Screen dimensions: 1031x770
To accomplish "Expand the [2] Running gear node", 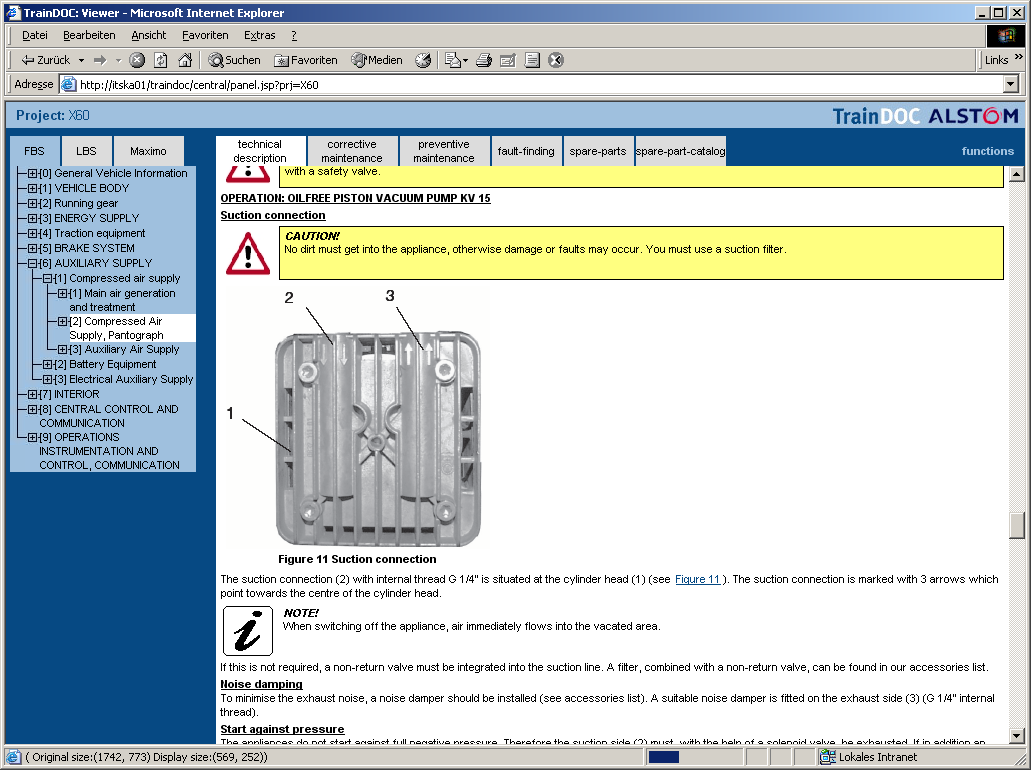I will coord(32,203).
